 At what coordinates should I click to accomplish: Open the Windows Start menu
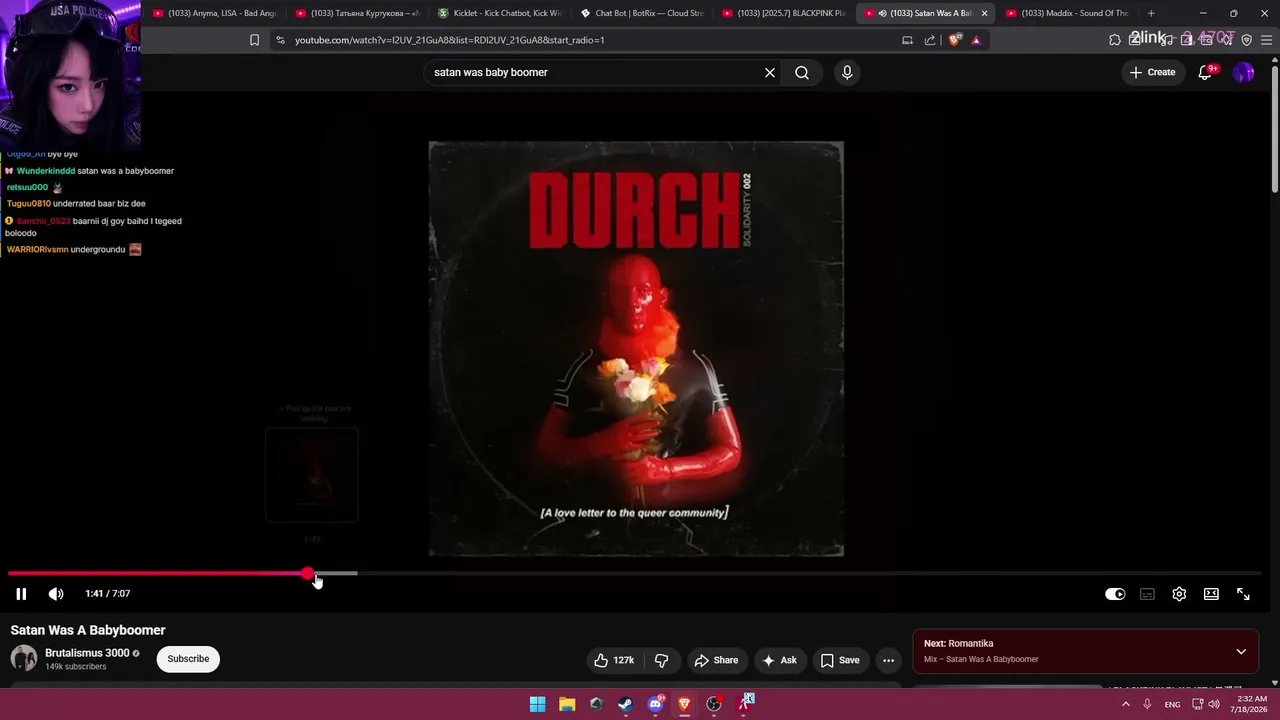click(538, 704)
